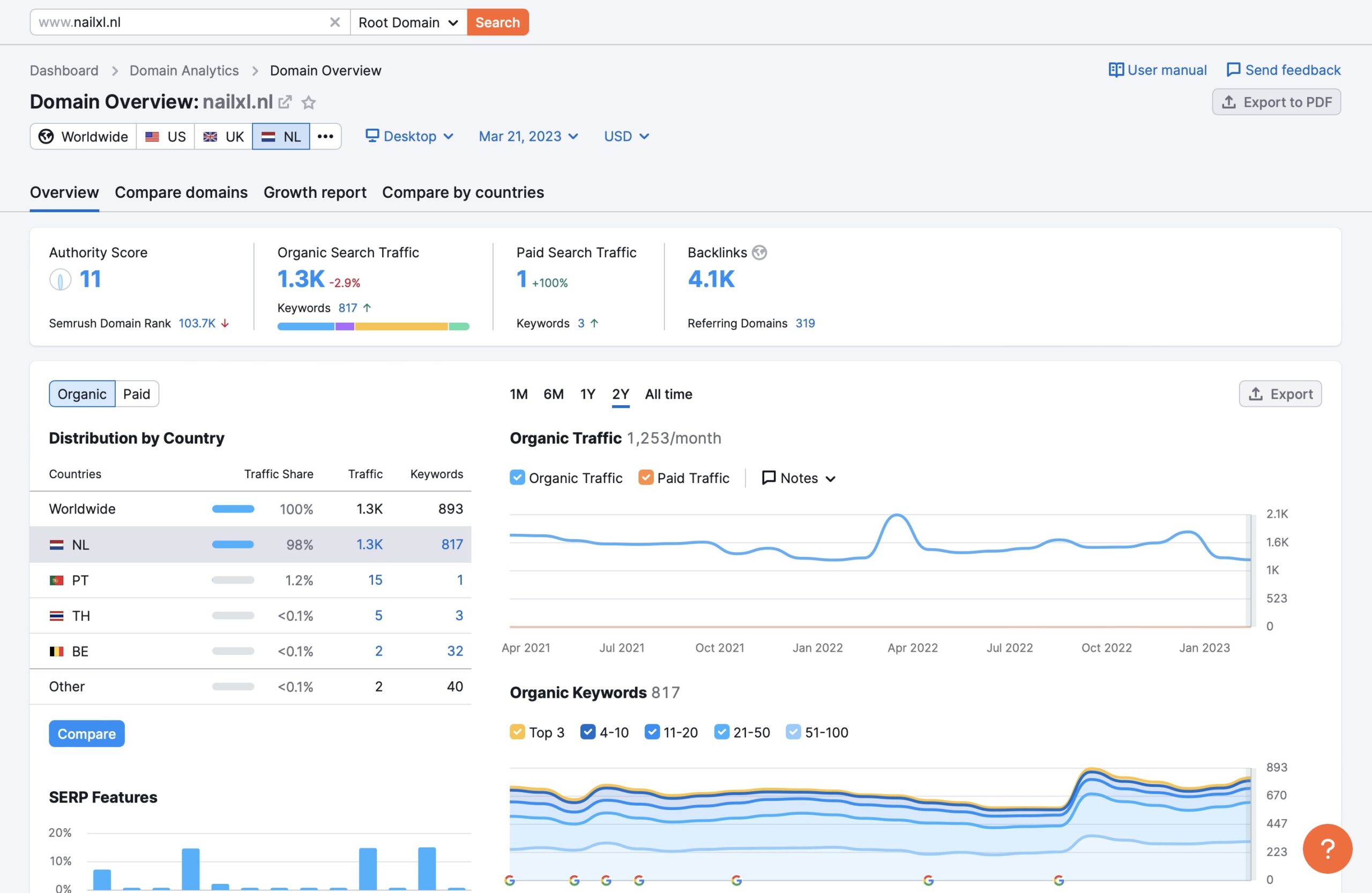The image size is (1372, 893).
Task: Click the Paid Search Traffic keywords 3 value
Action: point(581,323)
